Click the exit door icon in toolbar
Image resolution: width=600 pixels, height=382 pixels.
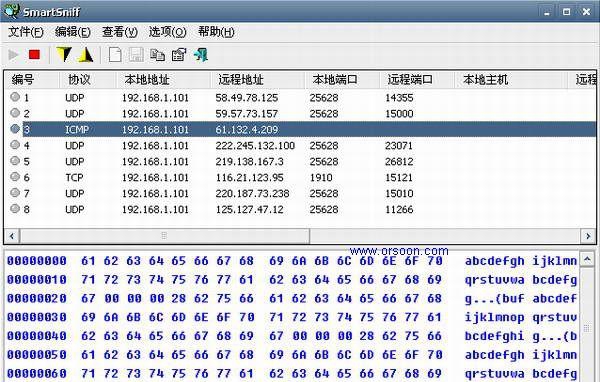(201, 55)
